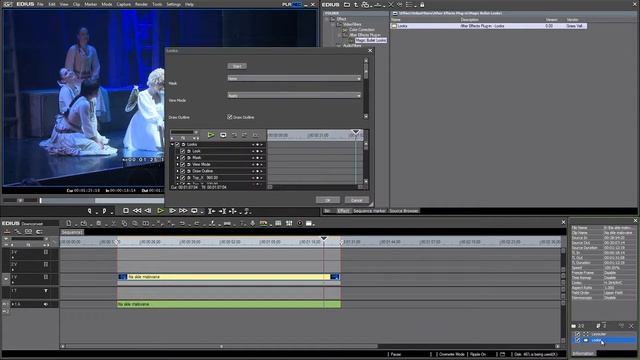This screenshot has width=640, height=360.
Task: Click the player position scrub bar slider
Action: (40, 200)
